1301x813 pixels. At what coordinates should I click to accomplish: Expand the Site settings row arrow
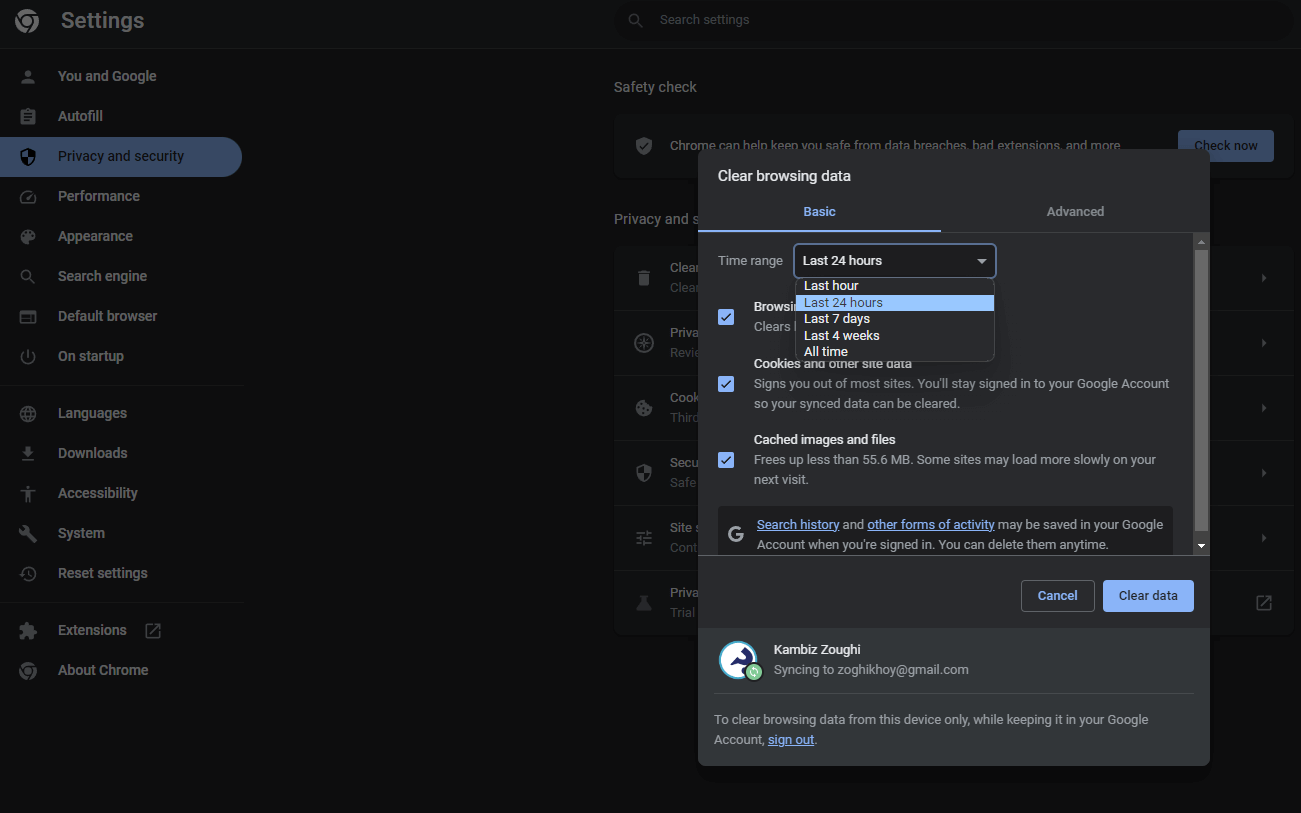pos(1264,538)
